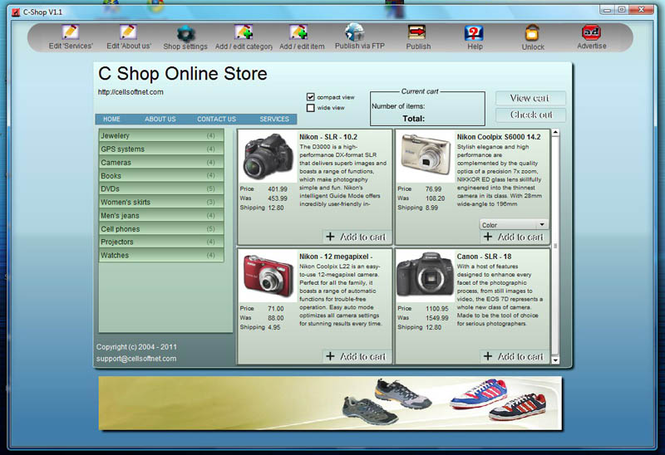Click the 'Canon - SLR - 18' title
This screenshot has width=665, height=455.
coord(484,257)
